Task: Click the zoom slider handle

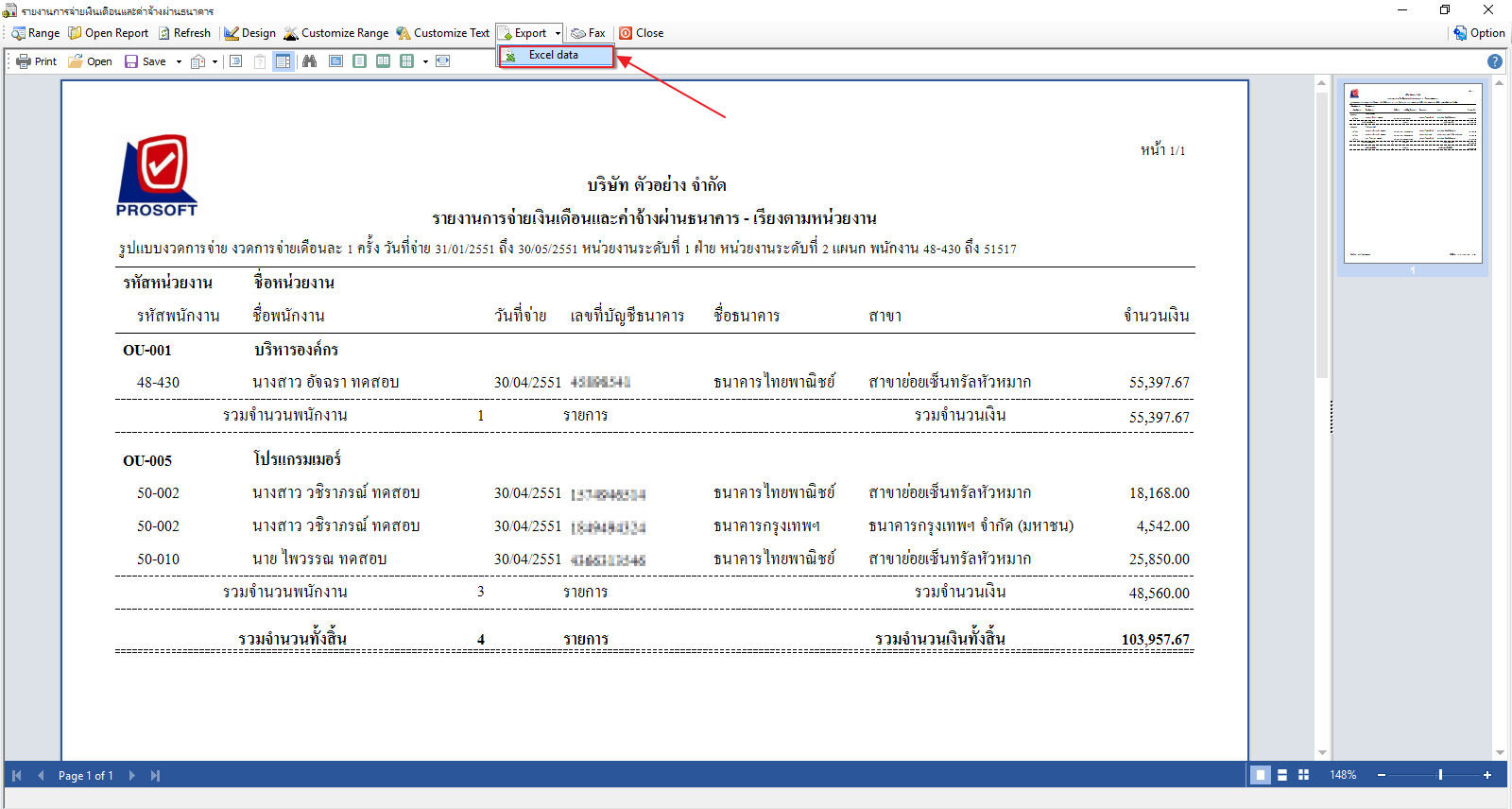Action: [x=1440, y=775]
